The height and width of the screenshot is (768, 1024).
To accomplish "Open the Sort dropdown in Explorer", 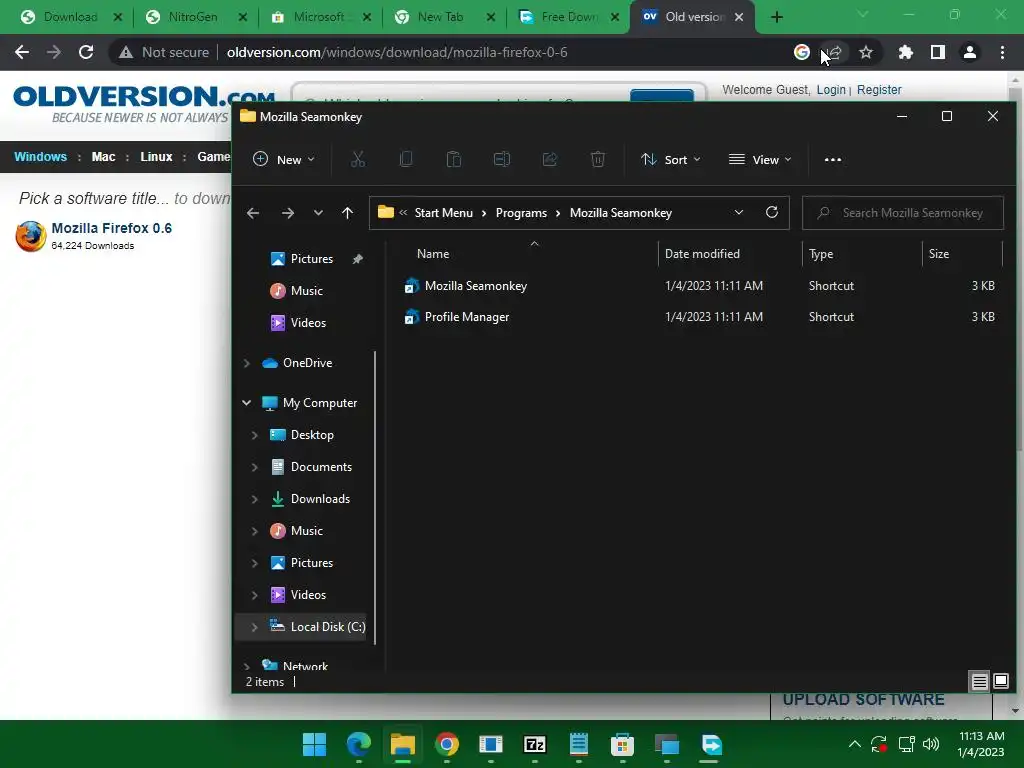I will tap(671, 159).
